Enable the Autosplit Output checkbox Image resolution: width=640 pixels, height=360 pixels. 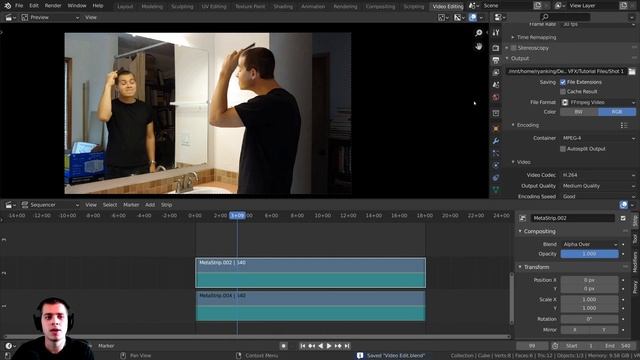click(563, 149)
